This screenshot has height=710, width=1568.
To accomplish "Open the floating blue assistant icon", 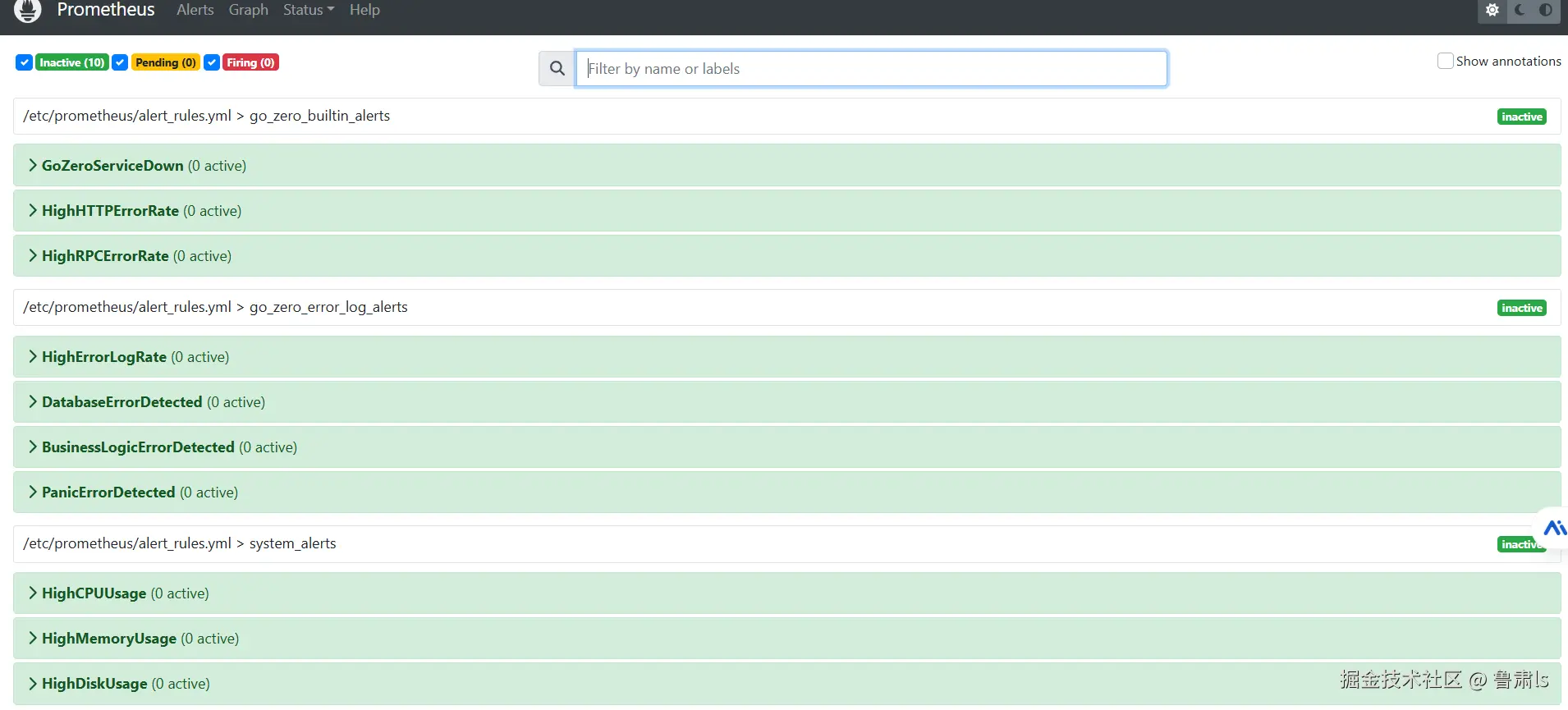I will (1554, 528).
